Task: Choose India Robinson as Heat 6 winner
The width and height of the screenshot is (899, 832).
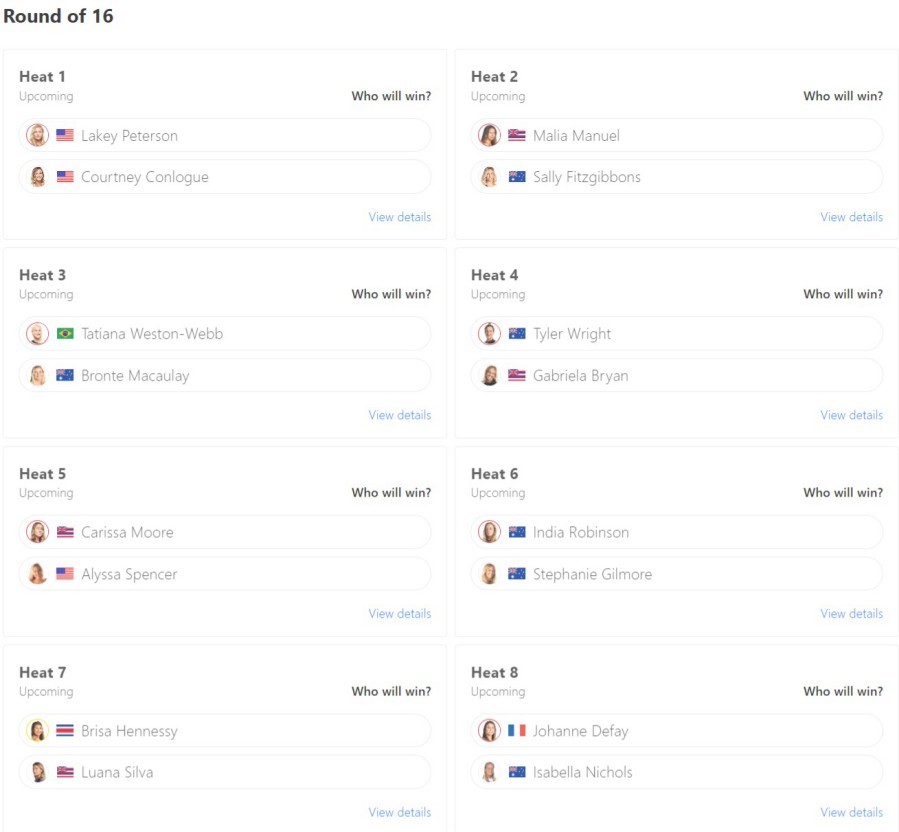Action: (x=677, y=532)
